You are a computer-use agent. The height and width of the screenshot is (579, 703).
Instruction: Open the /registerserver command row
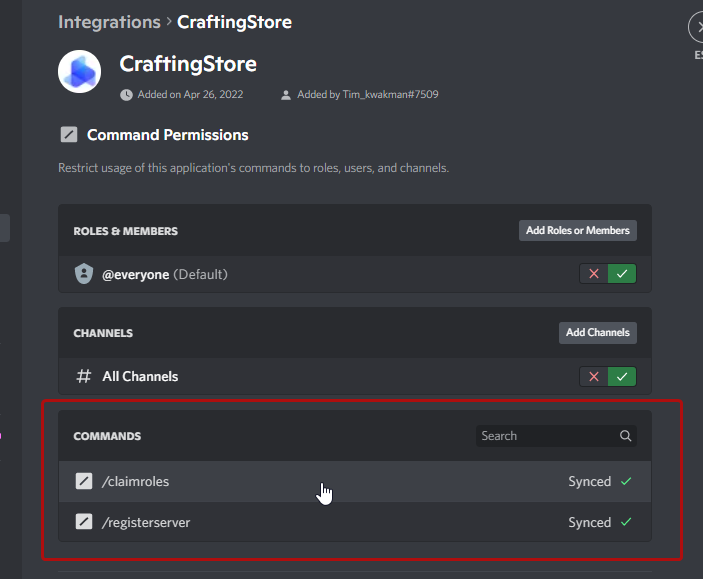tap(300, 522)
